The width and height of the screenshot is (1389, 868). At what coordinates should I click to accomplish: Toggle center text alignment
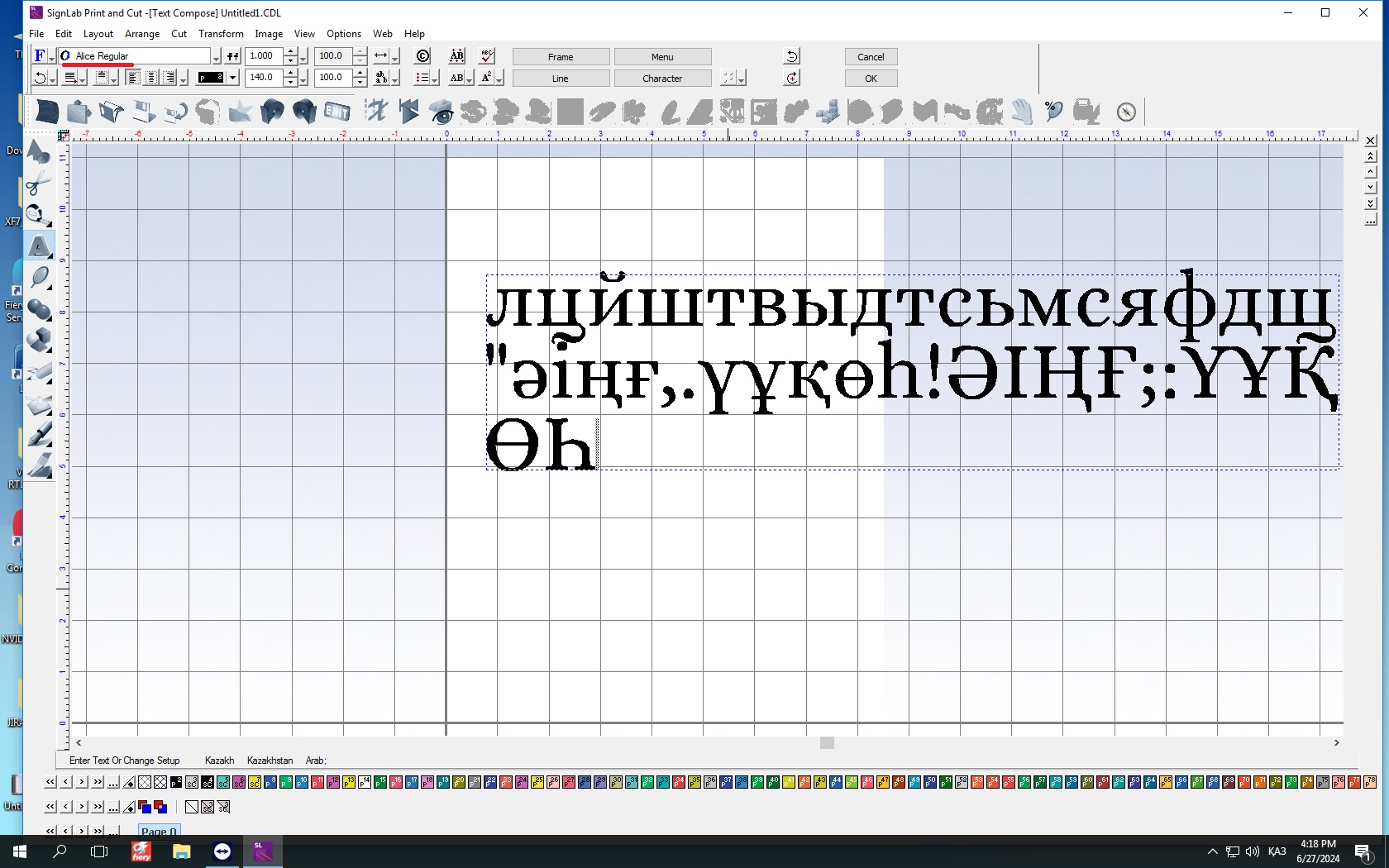tap(151, 78)
